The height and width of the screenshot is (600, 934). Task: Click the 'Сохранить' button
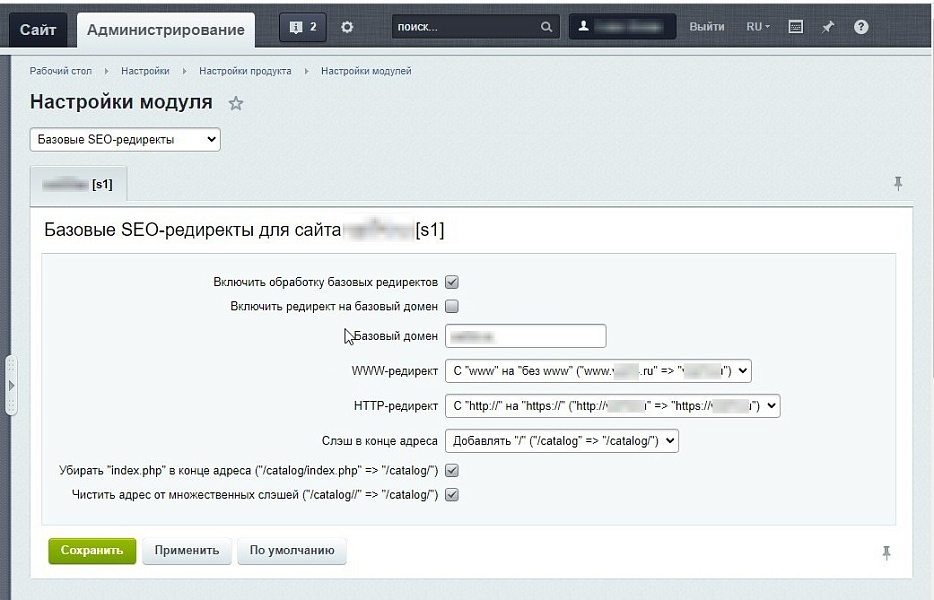tap(91, 551)
